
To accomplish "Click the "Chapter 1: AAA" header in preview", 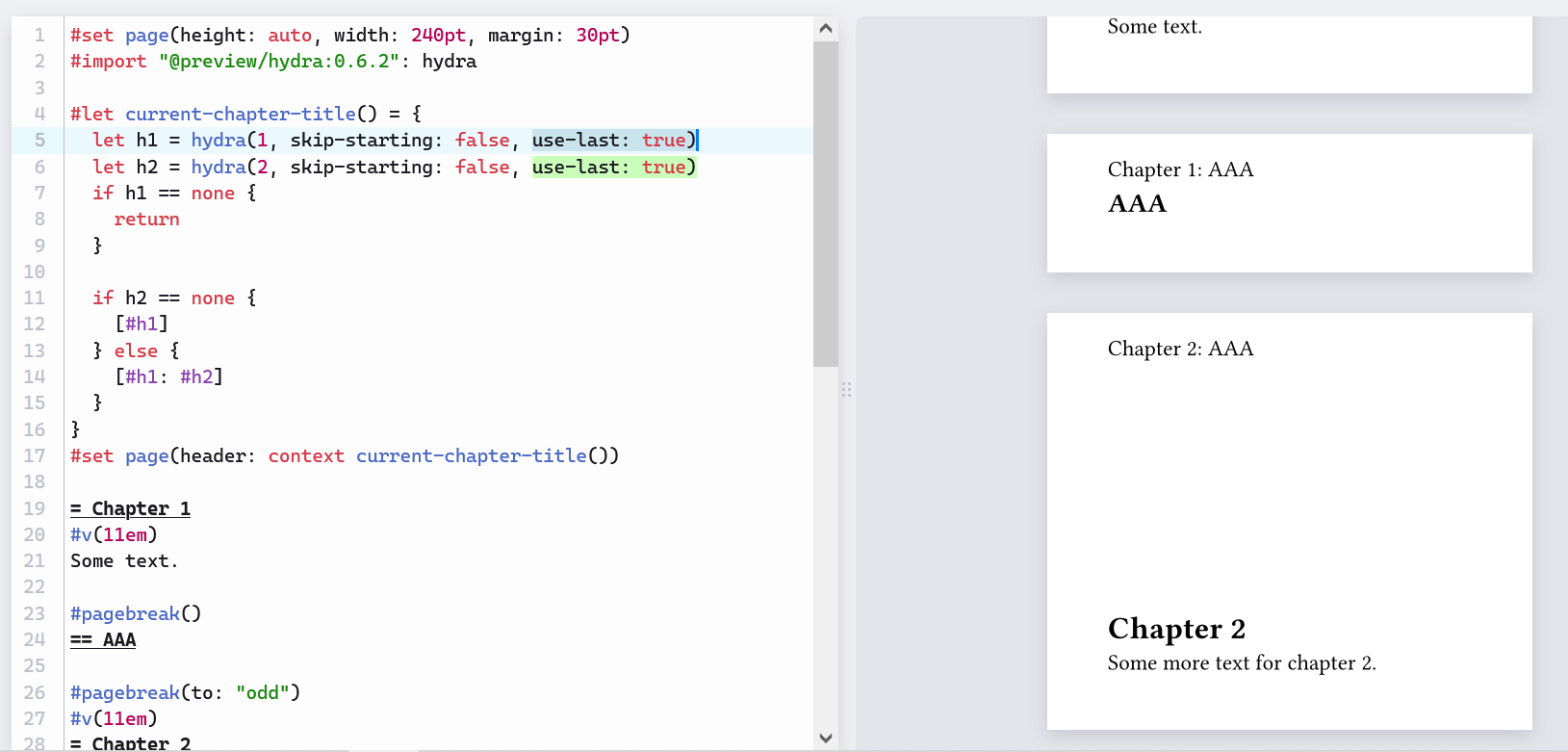I will 1180,170.
